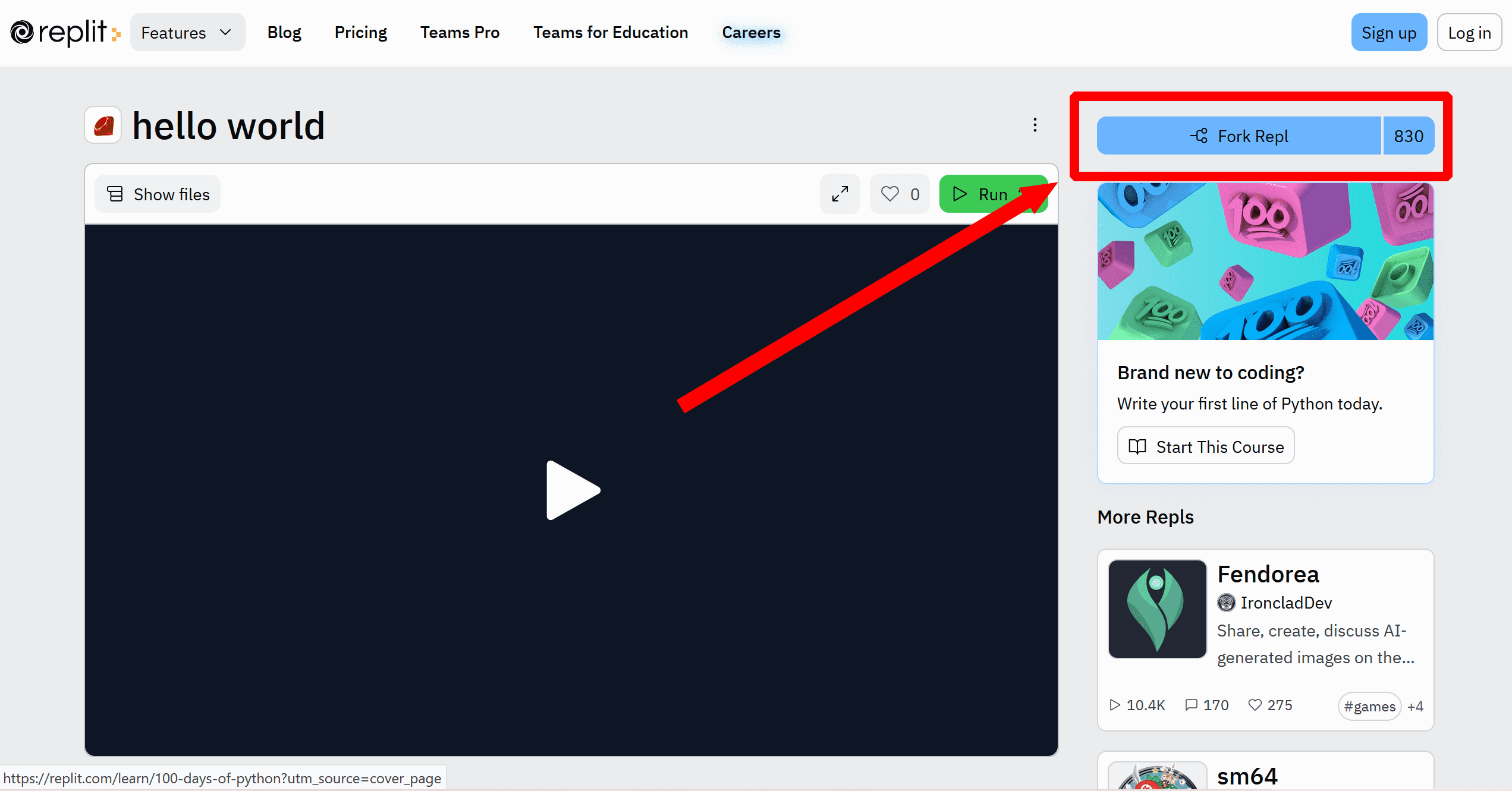Viewport: 1512px width, 791px height.
Task: Click the comments icon on the Fendorea card
Action: tap(1191, 705)
